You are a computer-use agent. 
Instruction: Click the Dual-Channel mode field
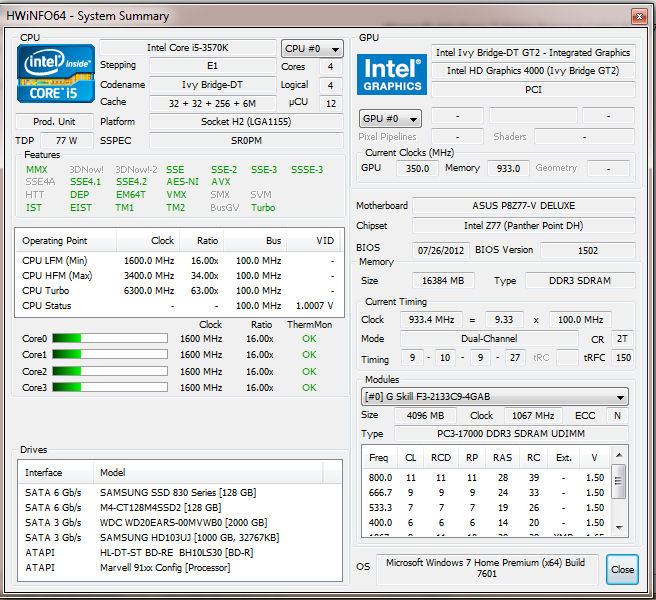click(x=489, y=338)
